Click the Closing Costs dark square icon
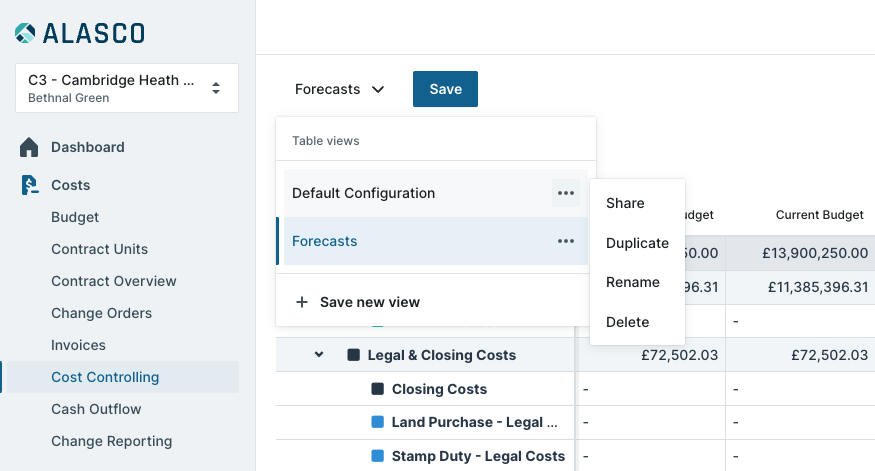The image size is (875, 471). click(x=378, y=389)
